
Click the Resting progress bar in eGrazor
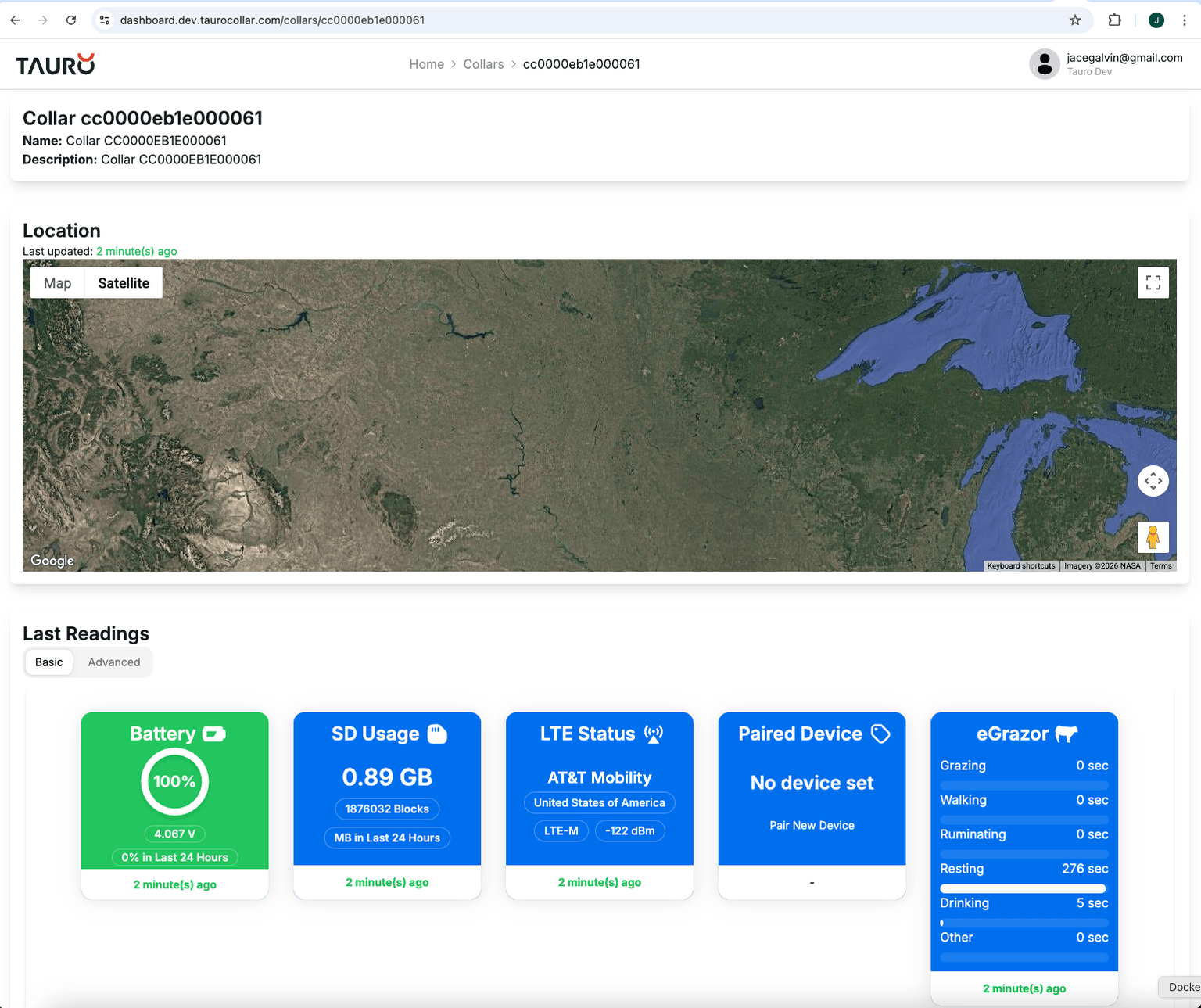[x=1023, y=888]
